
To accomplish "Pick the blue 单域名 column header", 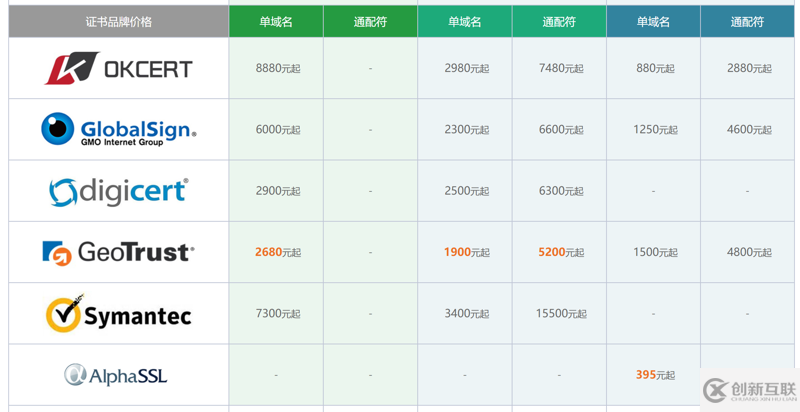I will [654, 21].
